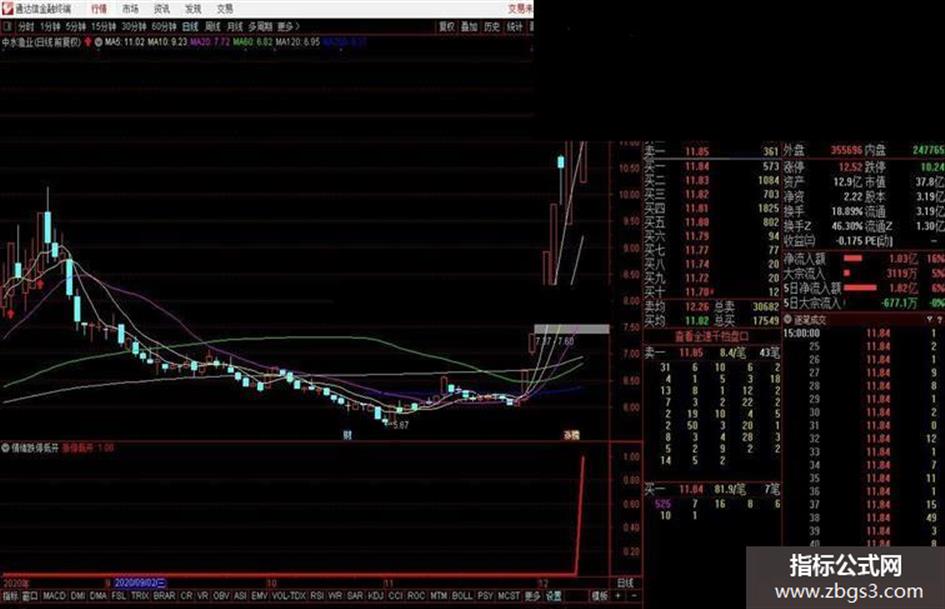This screenshot has height=609, width=945.
Task: Open the 资讯 menu tab
Action: pos(162,9)
